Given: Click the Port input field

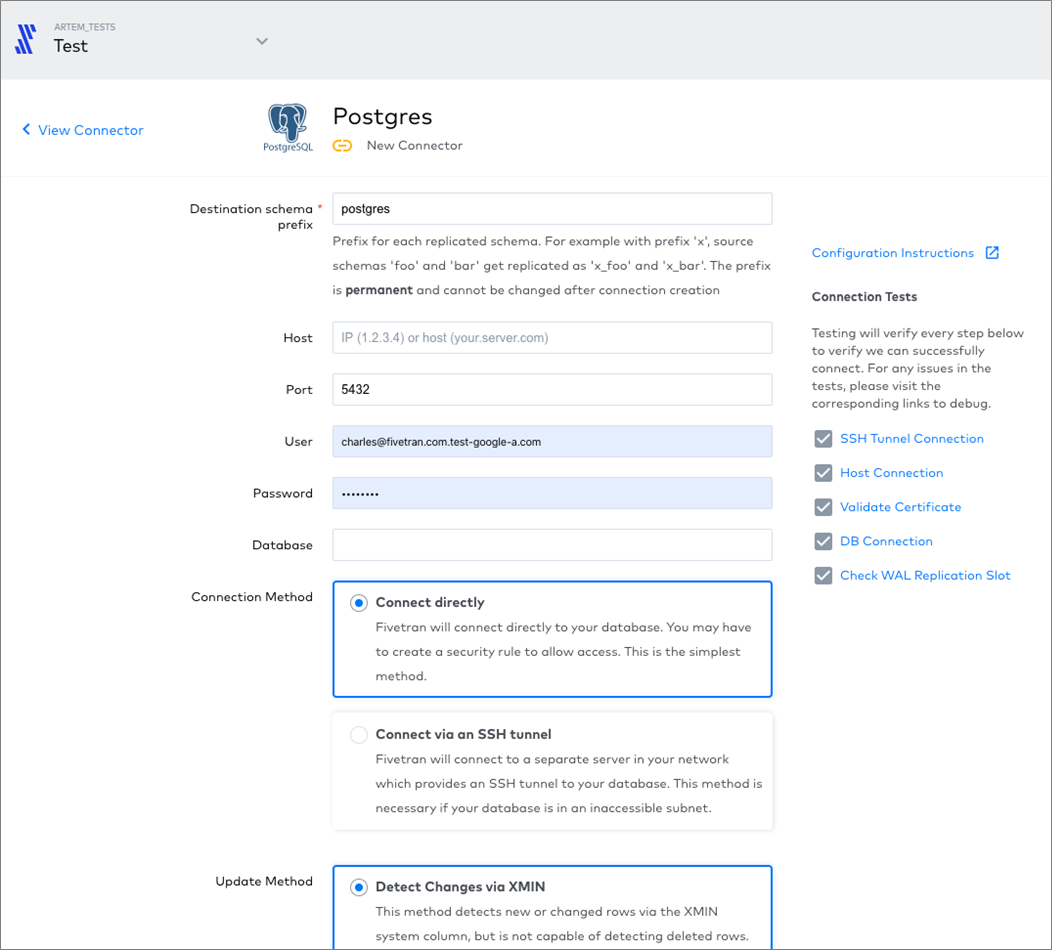Looking at the screenshot, I should tap(552, 389).
